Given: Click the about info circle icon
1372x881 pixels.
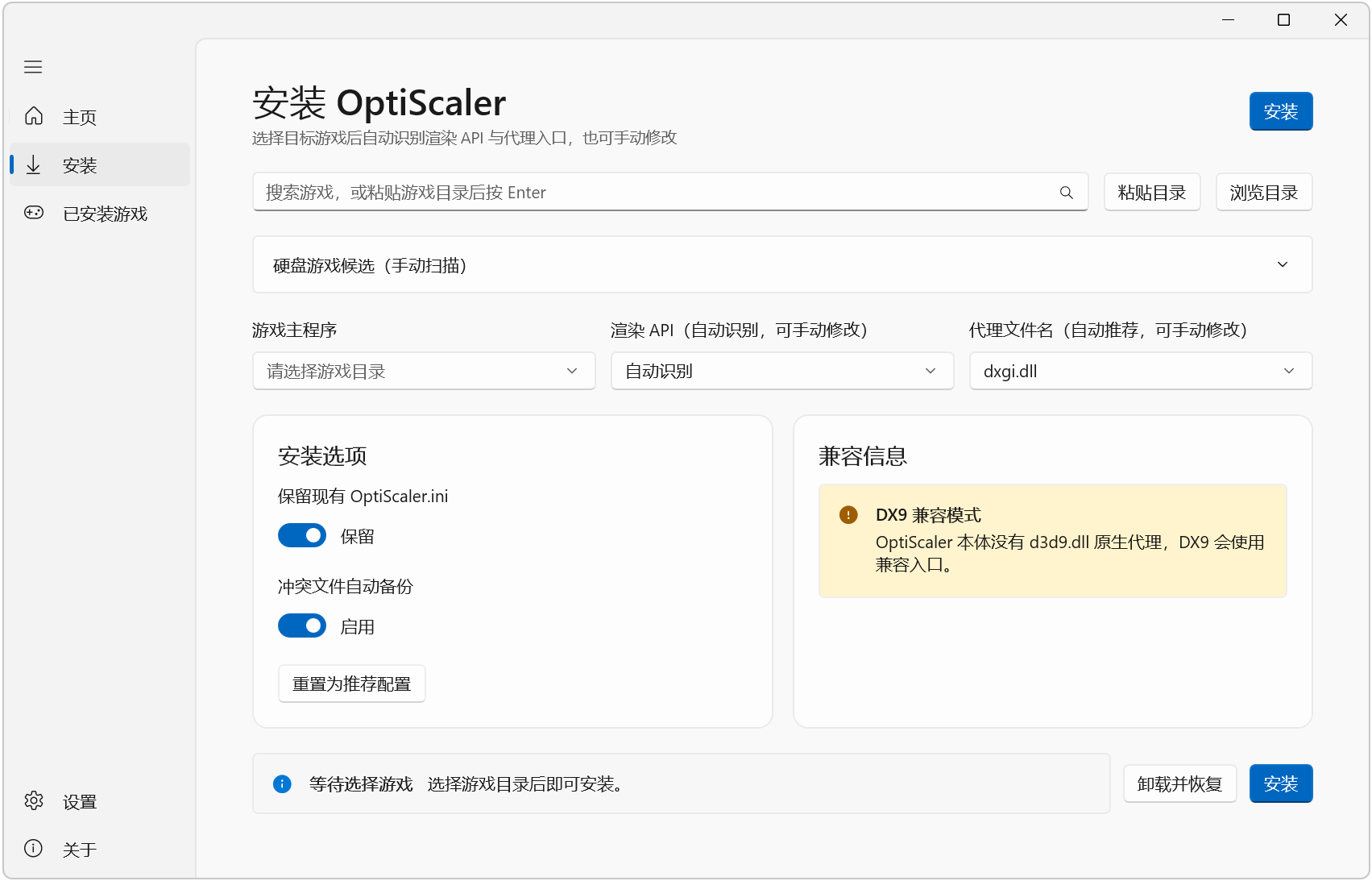Looking at the screenshot, I should (x=33, y=848).
